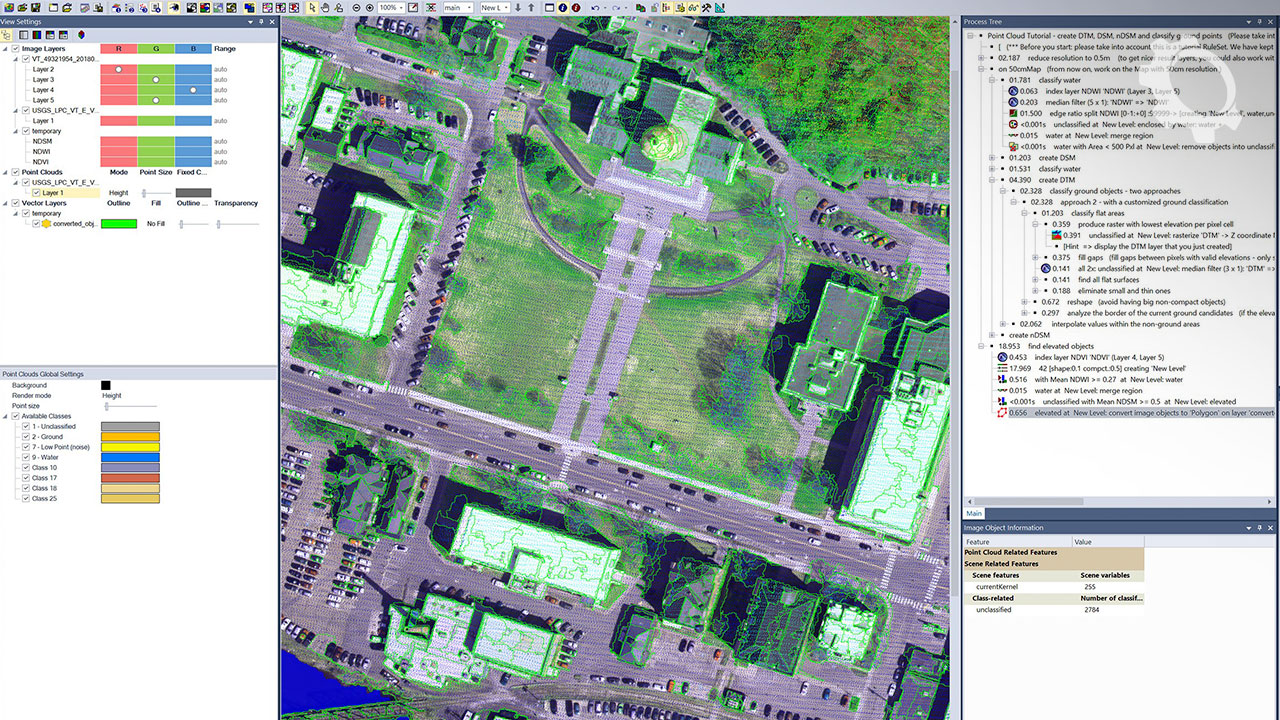The width and height of the screenshot is (1280, 720).
Task: Open the 'main' map dropdown
Action: (x=469, y=8)
